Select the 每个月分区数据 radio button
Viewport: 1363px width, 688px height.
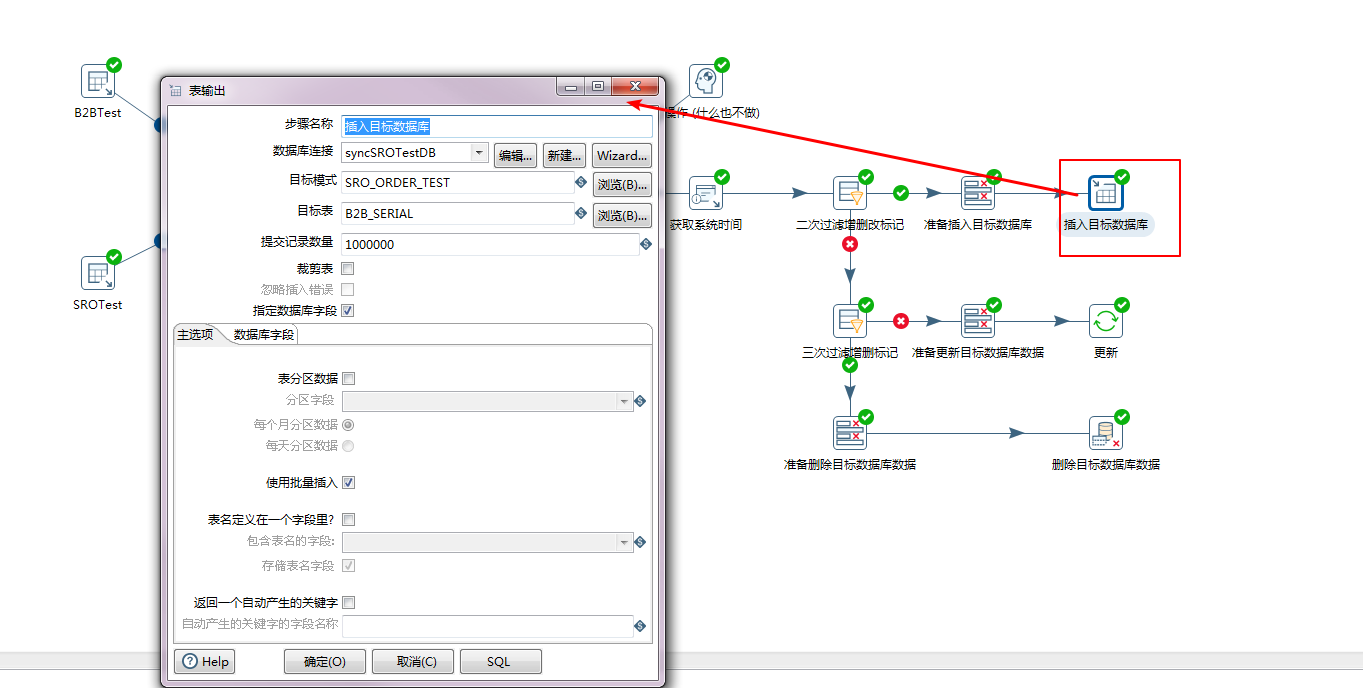click(x=348, y=424)
